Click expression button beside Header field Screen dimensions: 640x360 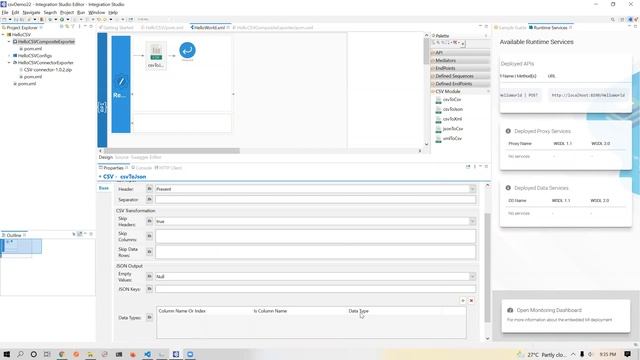149,189
